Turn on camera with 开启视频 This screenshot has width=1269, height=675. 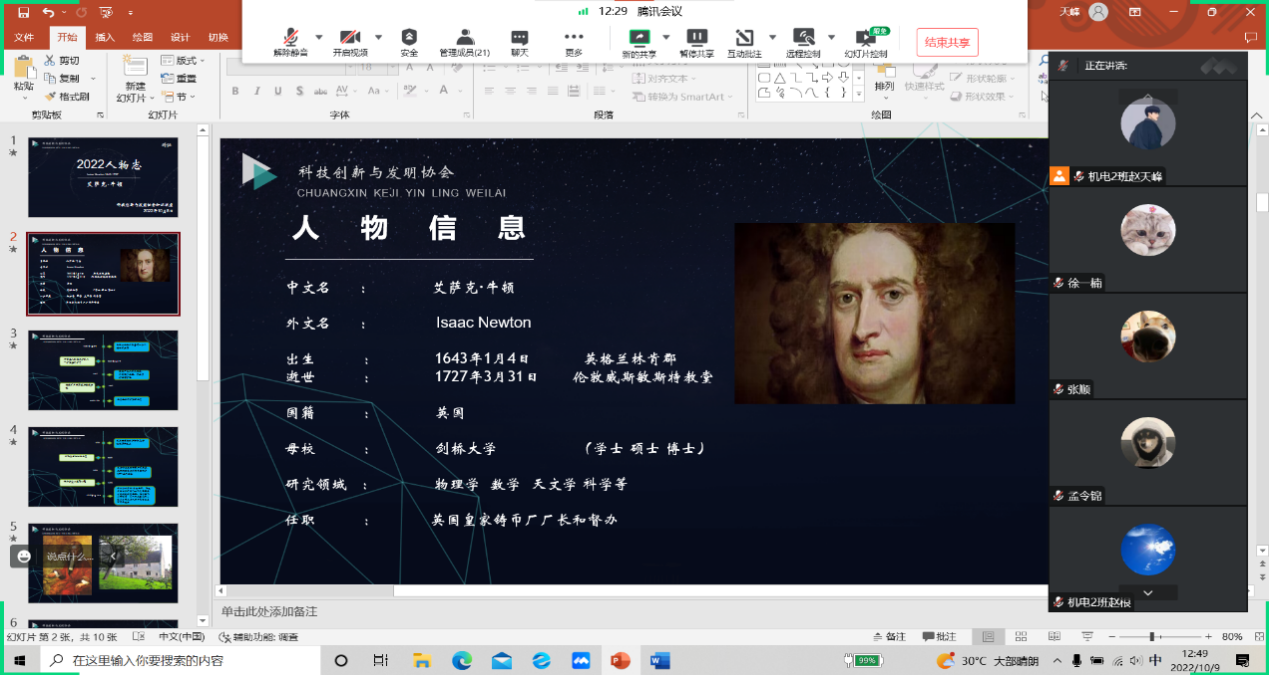point(350,37)
